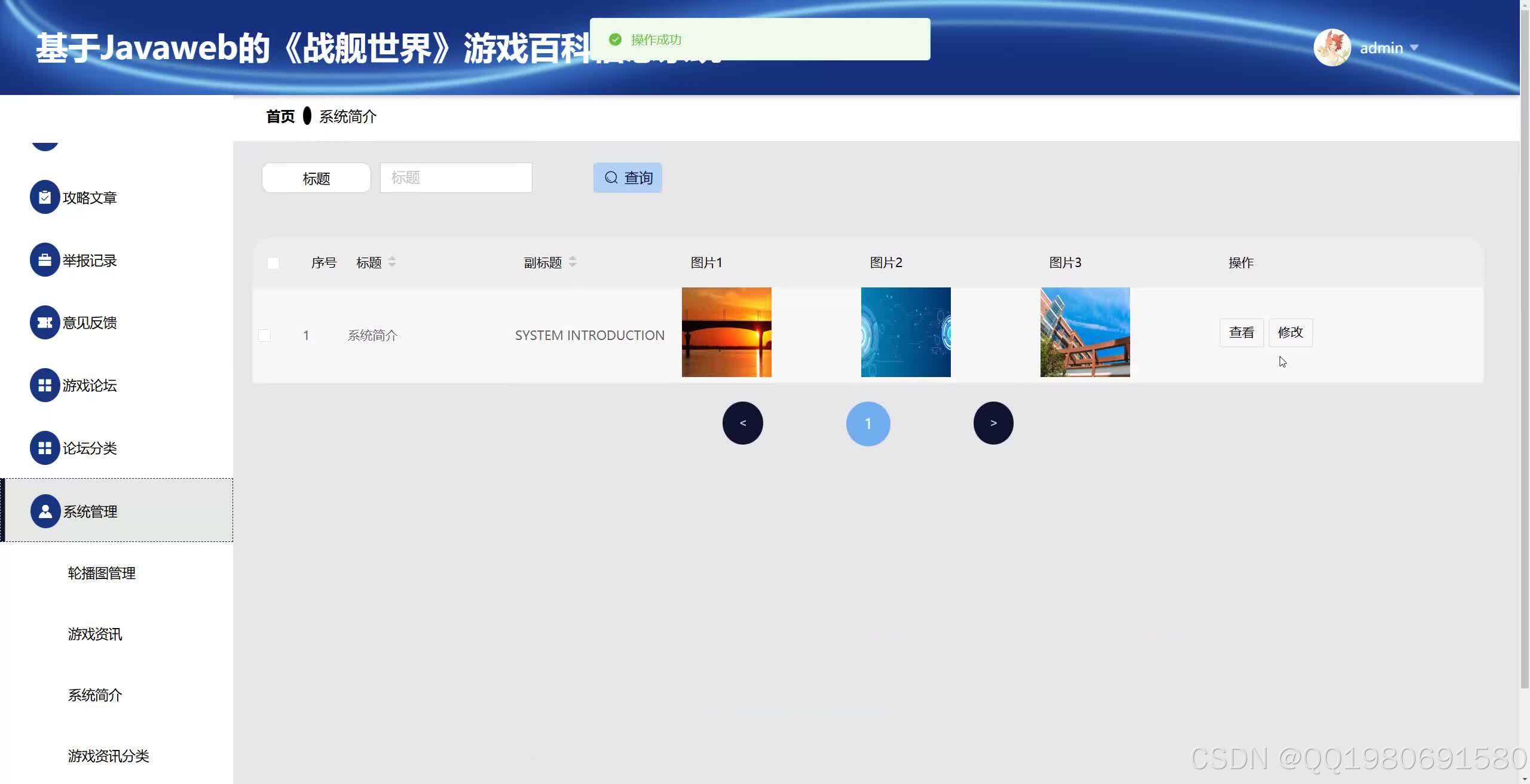Open 举报记录 from the sidebar icon

click(44, 260)
